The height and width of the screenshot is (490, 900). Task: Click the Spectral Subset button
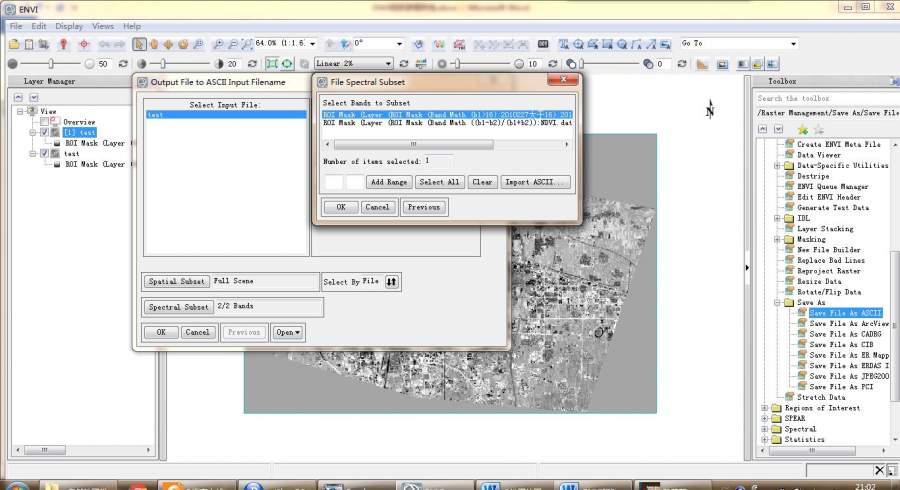[178, 307]
